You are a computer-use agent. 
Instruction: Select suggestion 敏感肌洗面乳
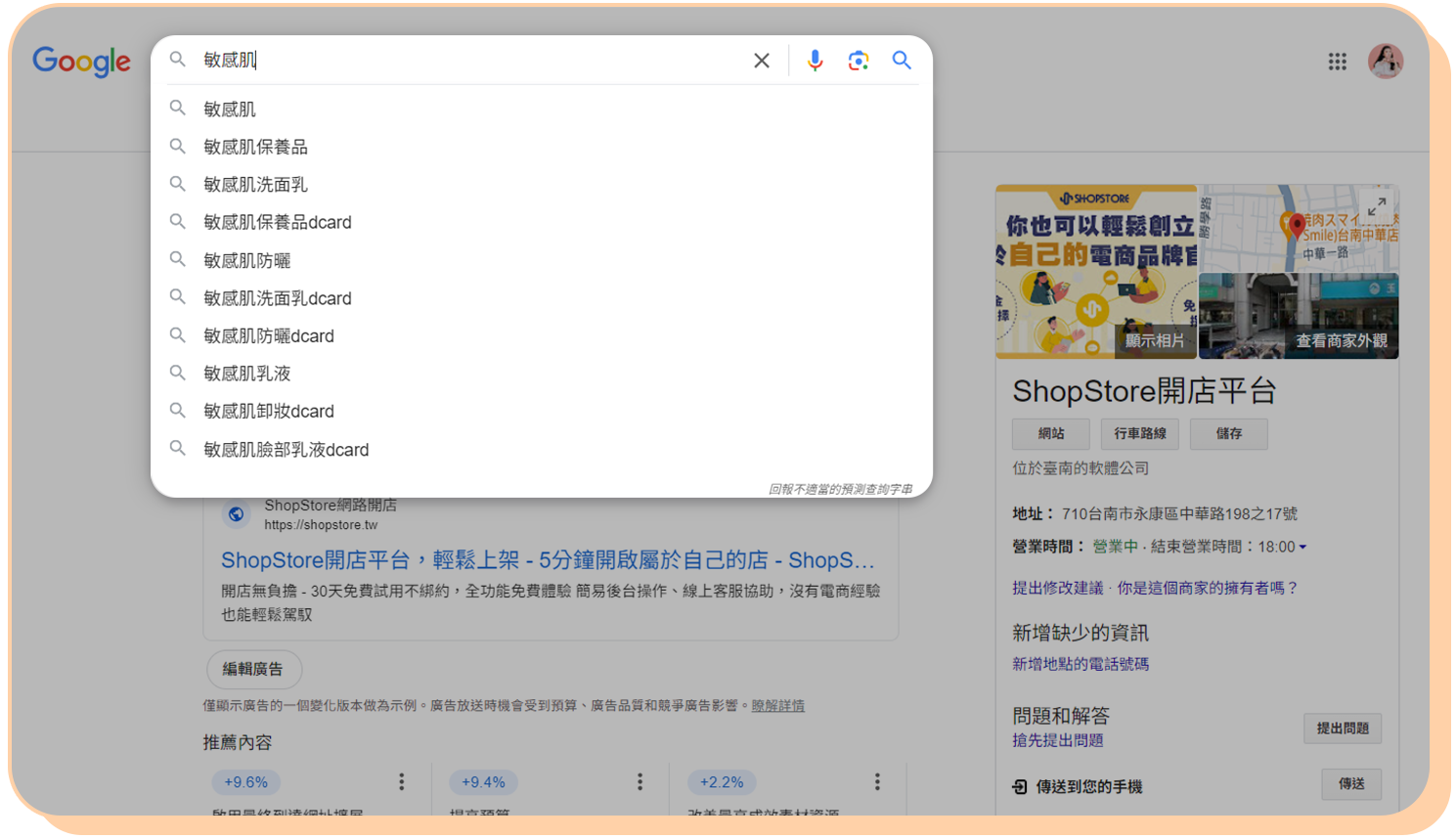pos(542,185)
